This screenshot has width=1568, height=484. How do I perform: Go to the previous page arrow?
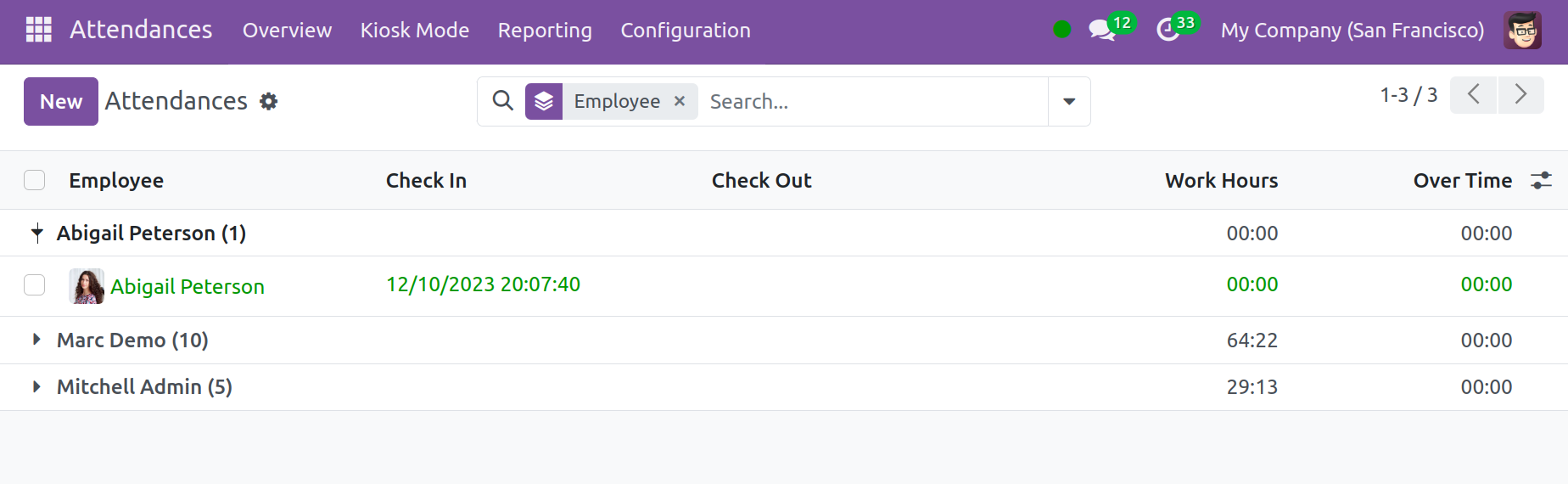click(1473, 94)
